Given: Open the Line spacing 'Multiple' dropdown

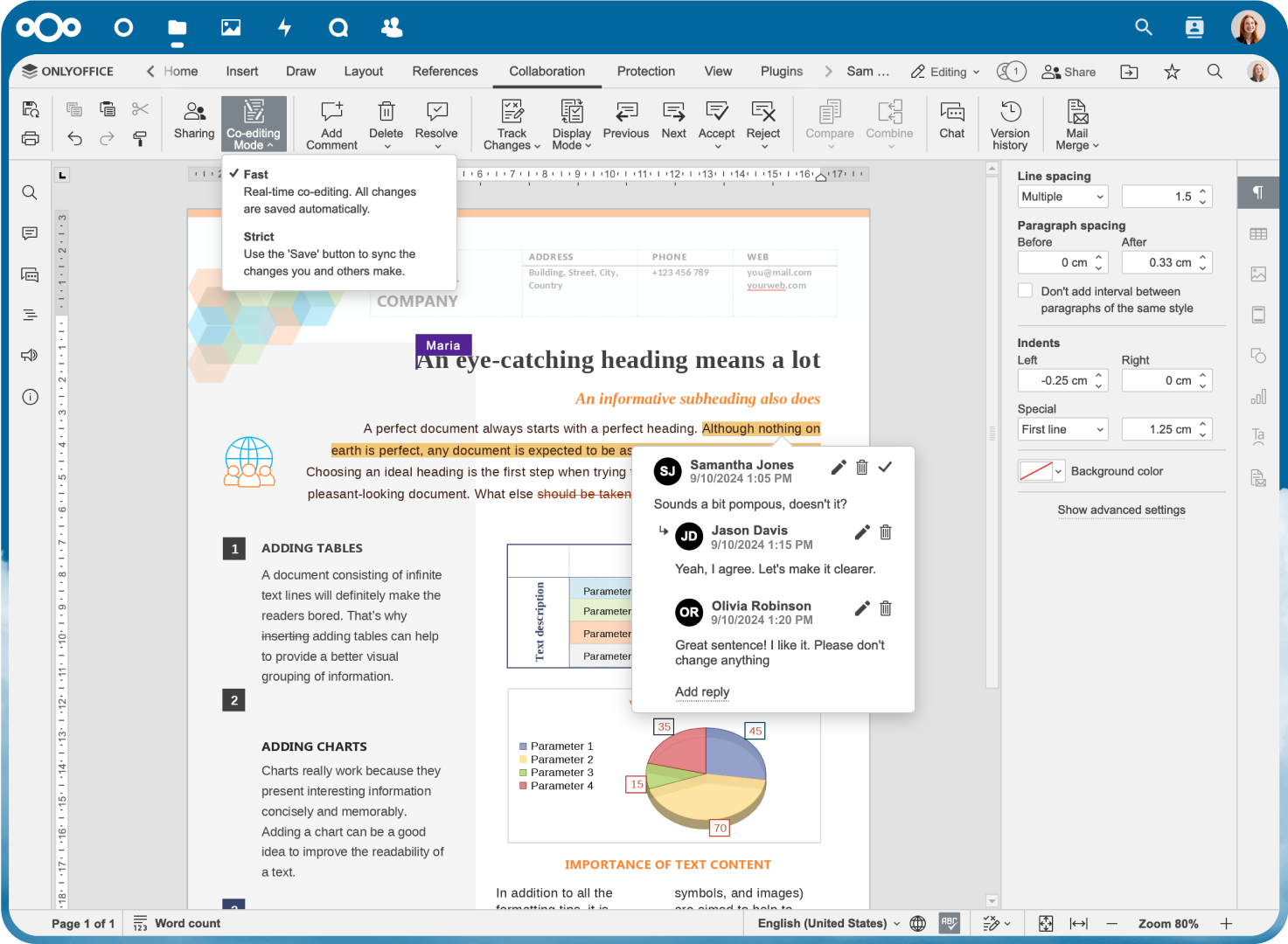Looking at the screenshot, I should (x=1062, y=196).
